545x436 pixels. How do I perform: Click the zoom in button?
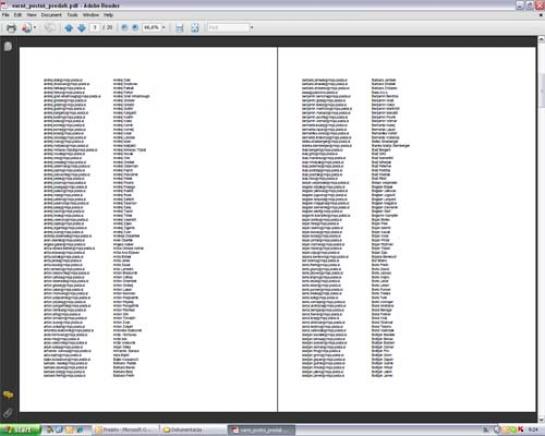coord(135,27)
